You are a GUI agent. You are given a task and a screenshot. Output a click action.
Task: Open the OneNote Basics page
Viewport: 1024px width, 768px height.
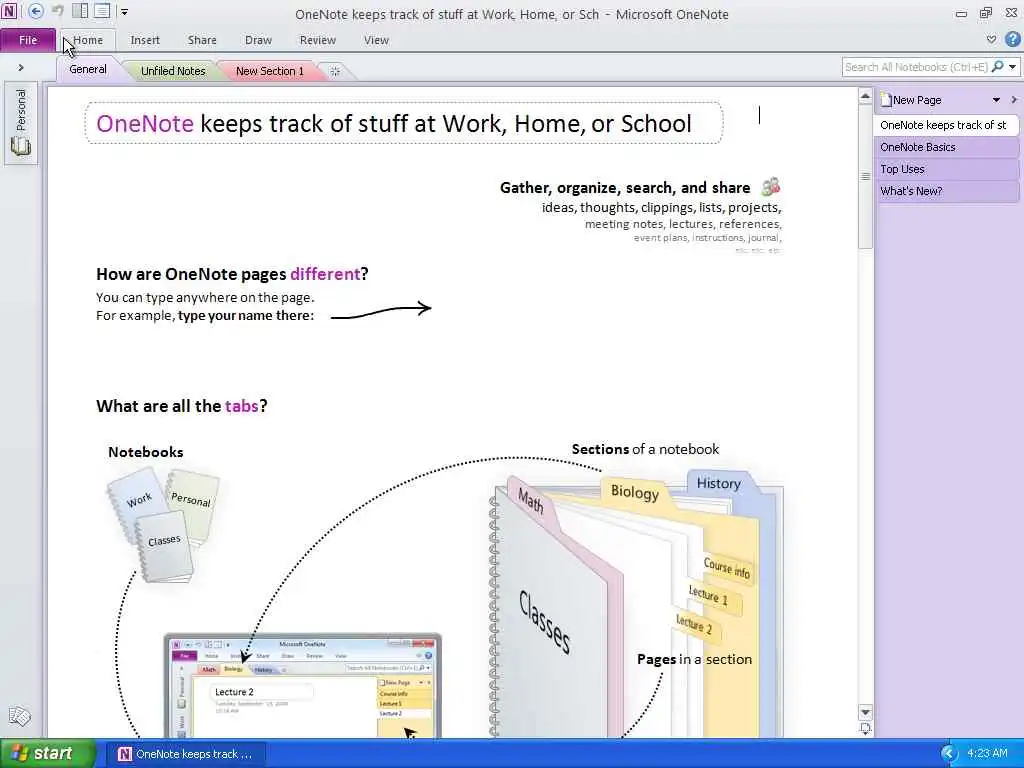coord(946,148)
